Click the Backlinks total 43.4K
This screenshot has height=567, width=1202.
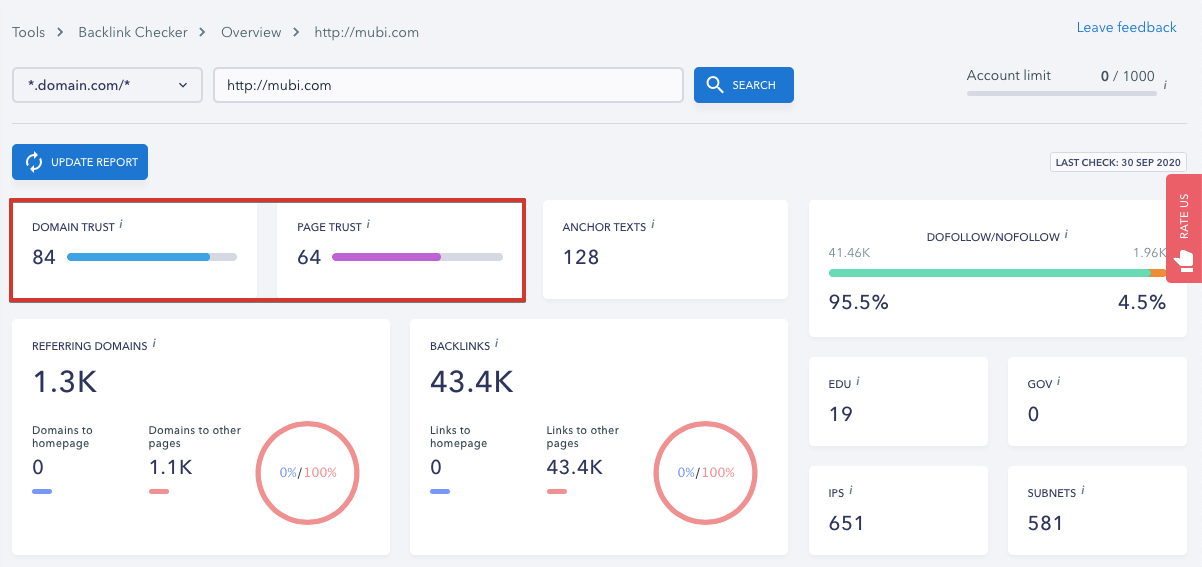pyautogui.click(x=472, y=382)
